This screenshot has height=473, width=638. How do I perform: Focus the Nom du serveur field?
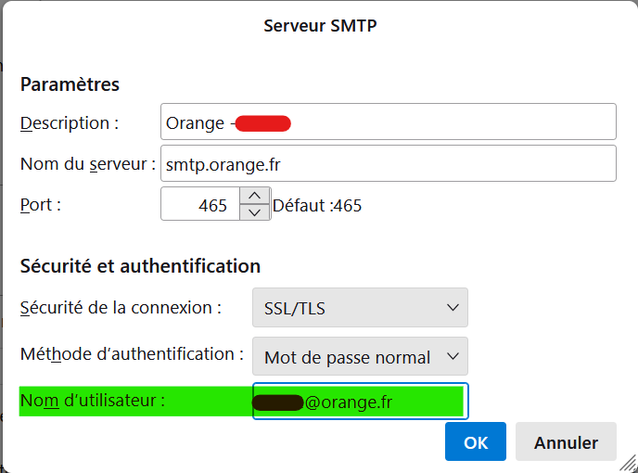387,164
